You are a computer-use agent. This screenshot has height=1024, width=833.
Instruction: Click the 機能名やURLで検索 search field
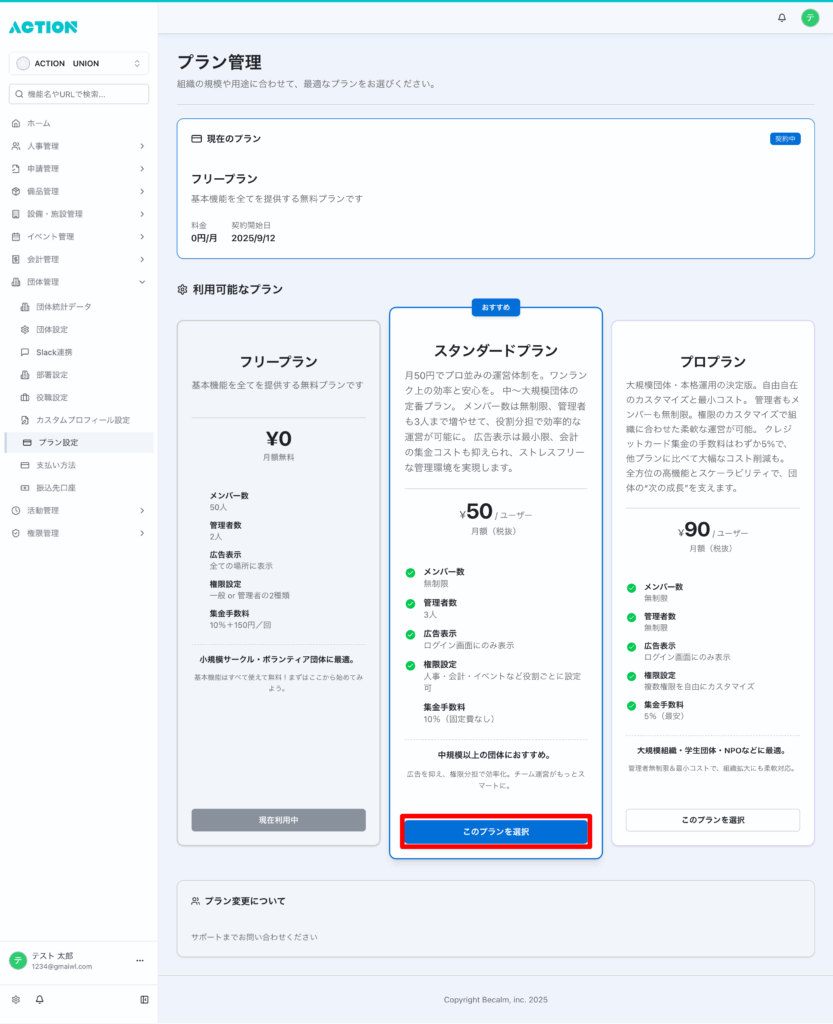(x=79, y=94)
